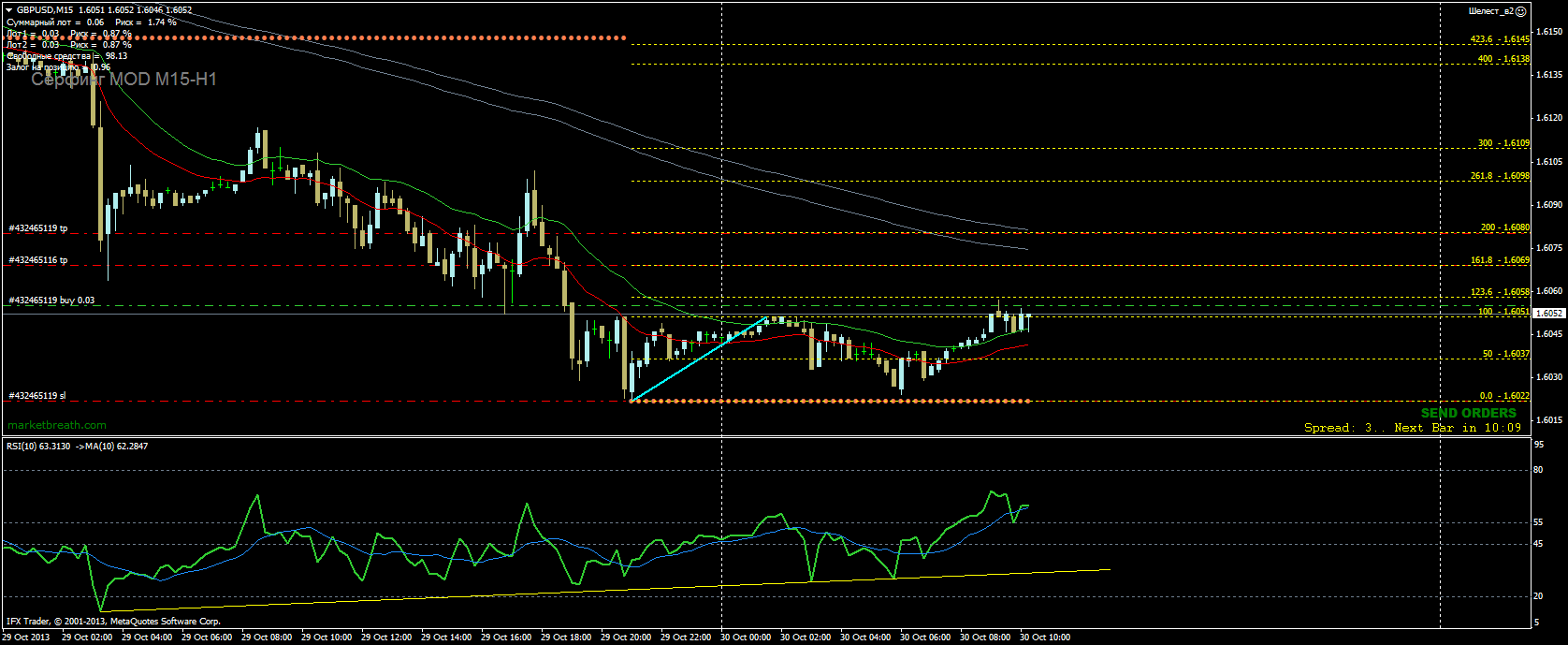Click Fibonacci level '161.8 - 1.6069'
This screenshot has width=1568, height=645.
click(1500, 260)
